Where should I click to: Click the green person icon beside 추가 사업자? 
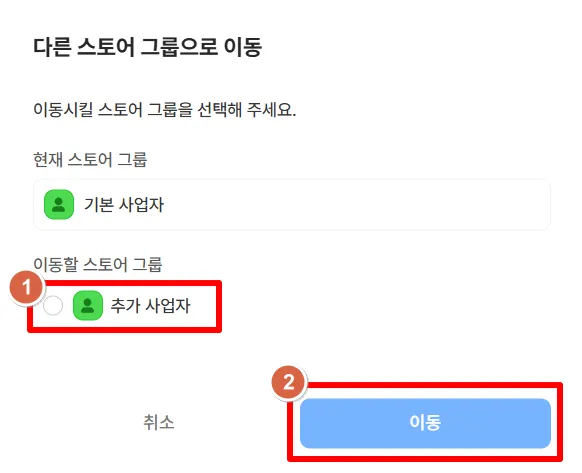[x=88, y=306]
